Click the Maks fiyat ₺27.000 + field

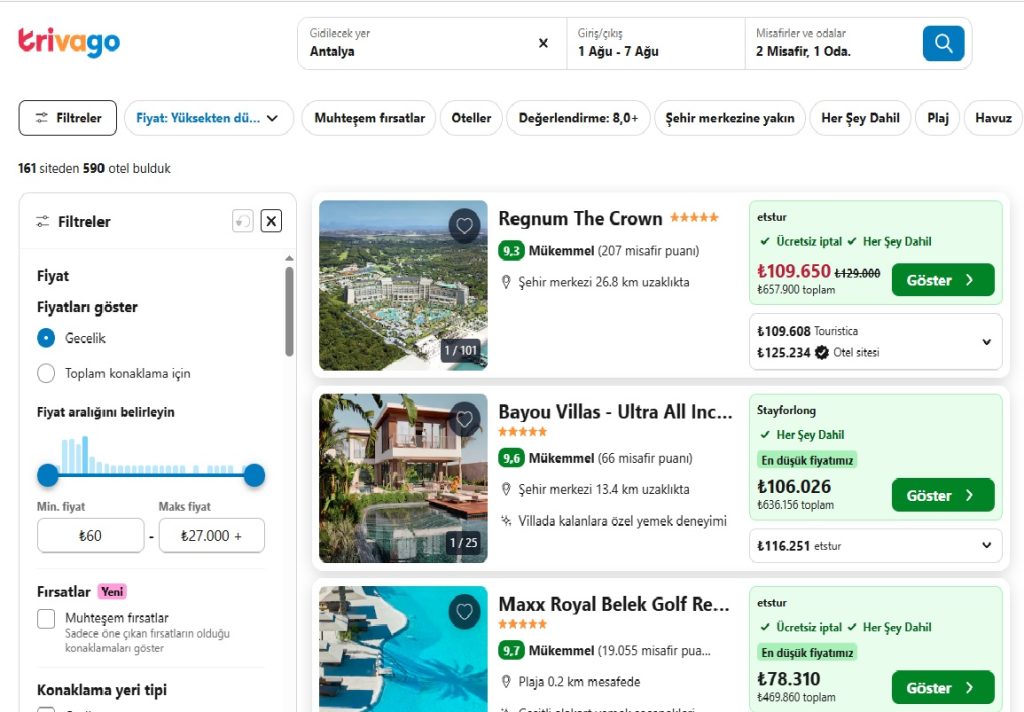click(212, 536)
